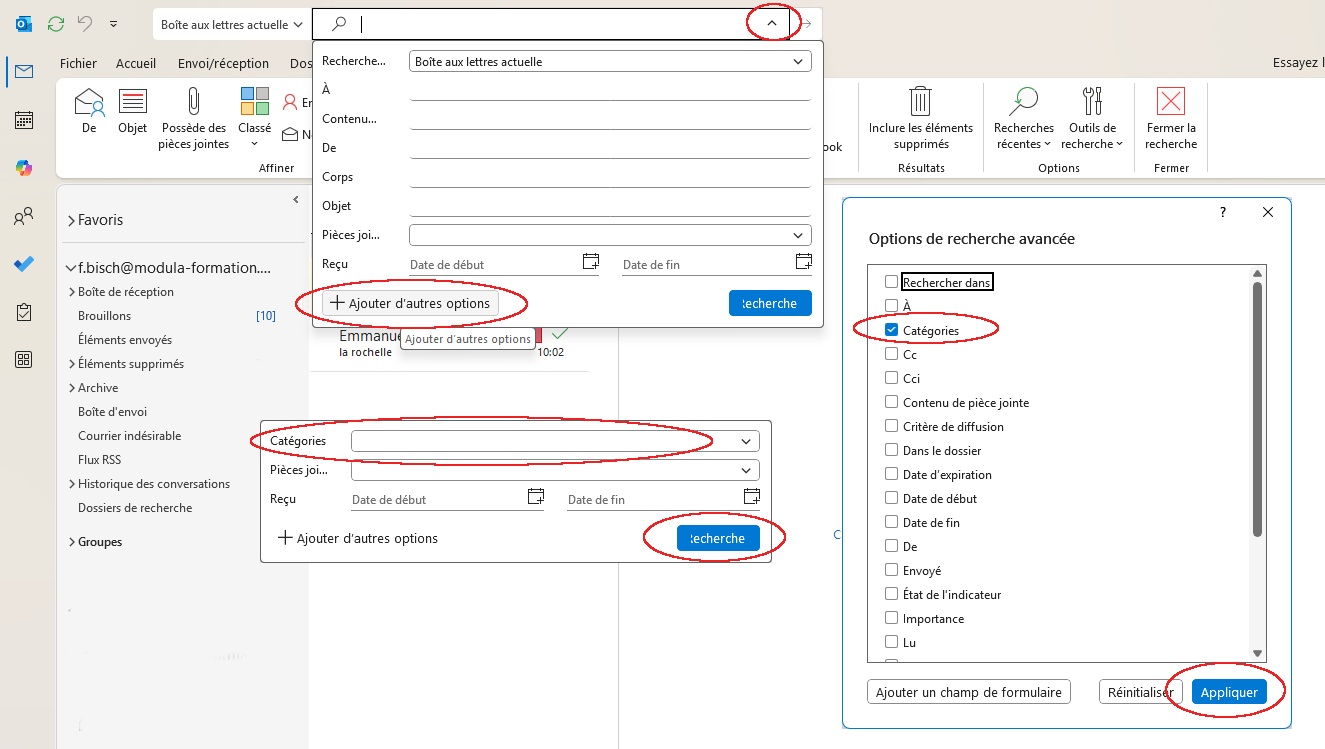Collapse the advanced search panel chevron
1325x749 pixels.
tap(771, 24)
